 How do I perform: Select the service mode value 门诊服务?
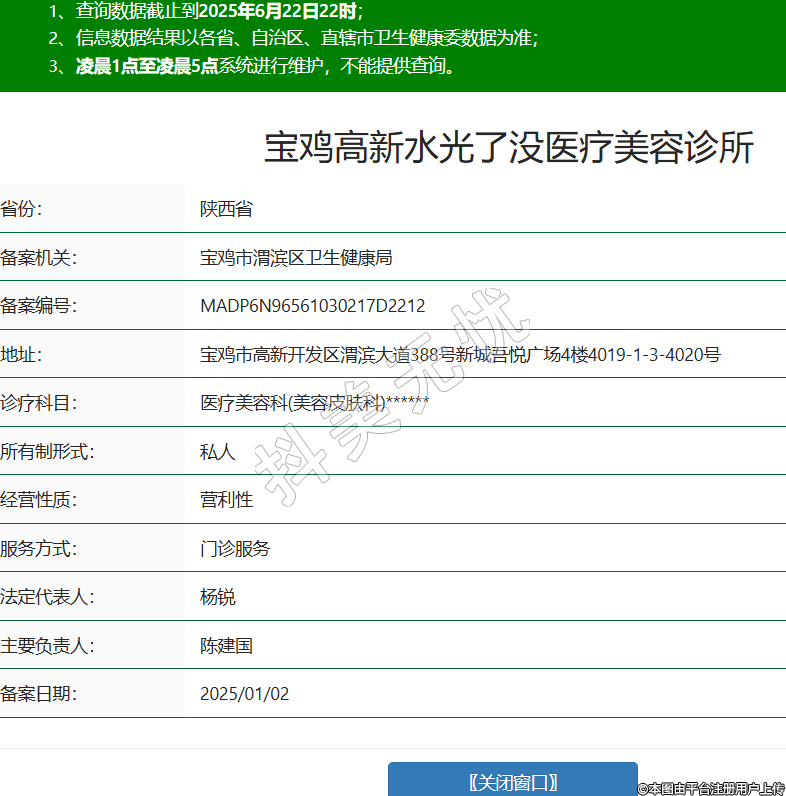(235, 549)
